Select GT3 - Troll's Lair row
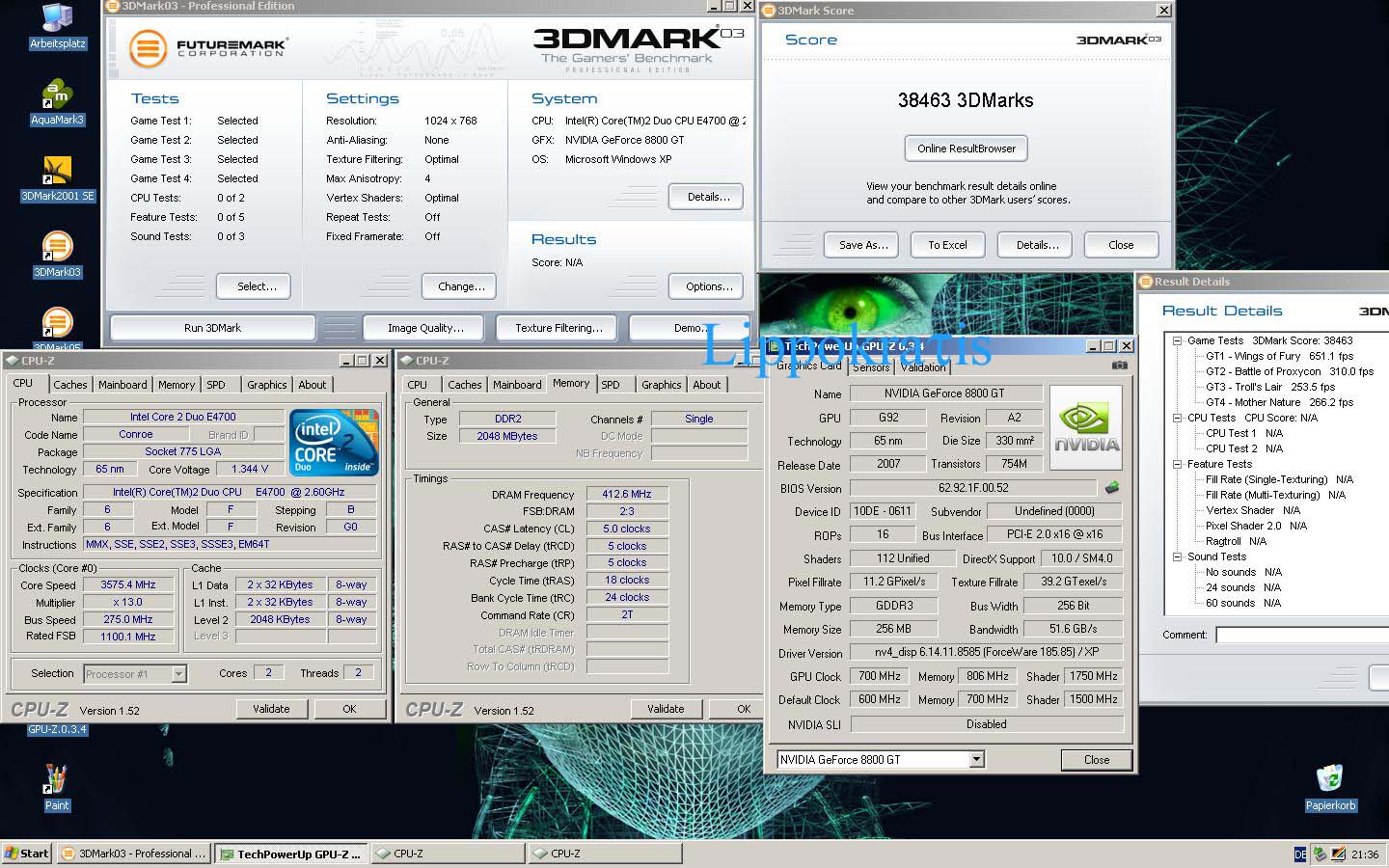 [1270, 387]
